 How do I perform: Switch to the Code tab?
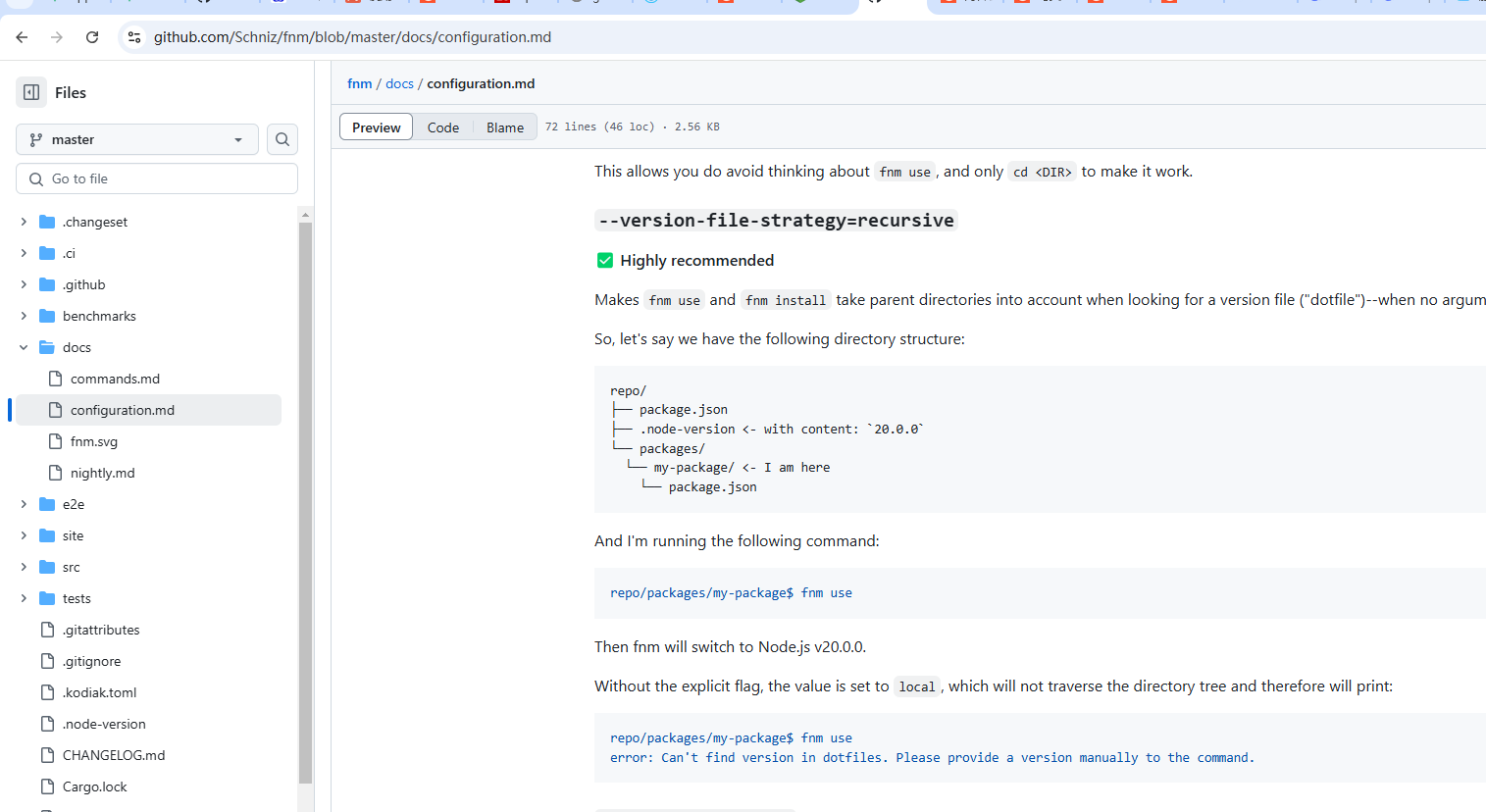pos(443,127)
